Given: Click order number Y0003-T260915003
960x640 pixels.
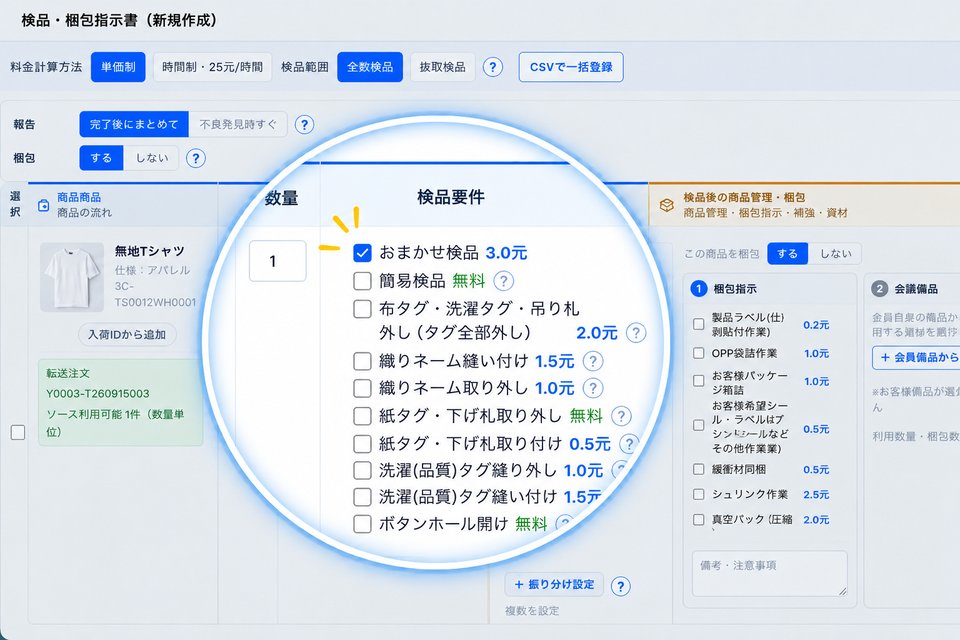Looking at the screenshot, I should click(x=98, y=393).
